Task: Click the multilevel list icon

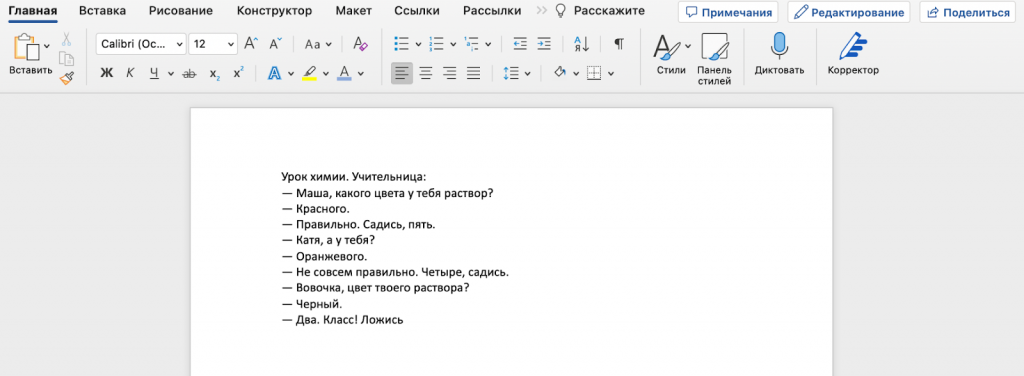Action: coord(472,44)
